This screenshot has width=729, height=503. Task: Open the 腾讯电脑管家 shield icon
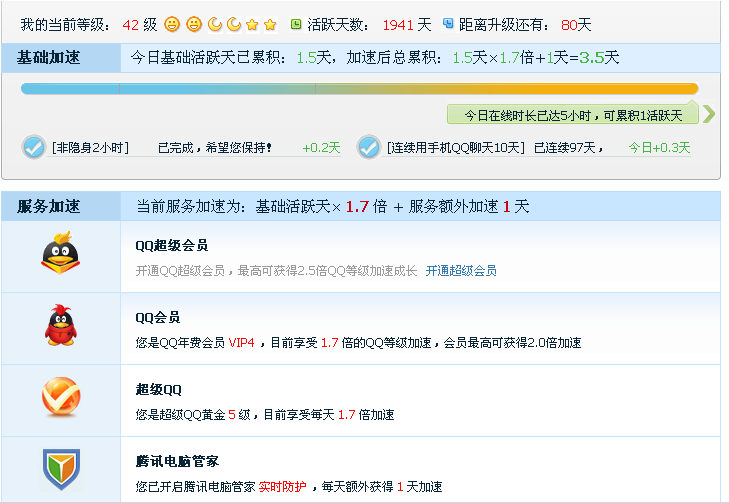pos(60,468)
